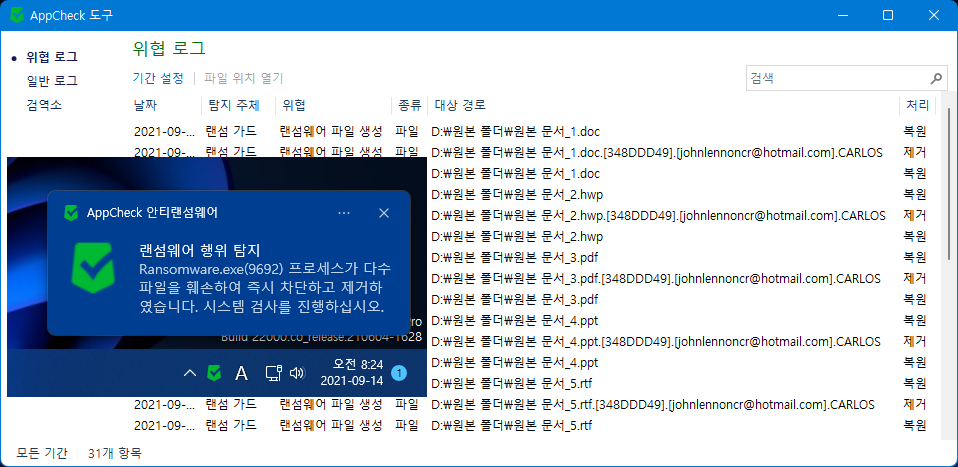Sort by the 날짜 column header
Image resolution: width=958 pixels, height=467 pixels.
[145, 105]
